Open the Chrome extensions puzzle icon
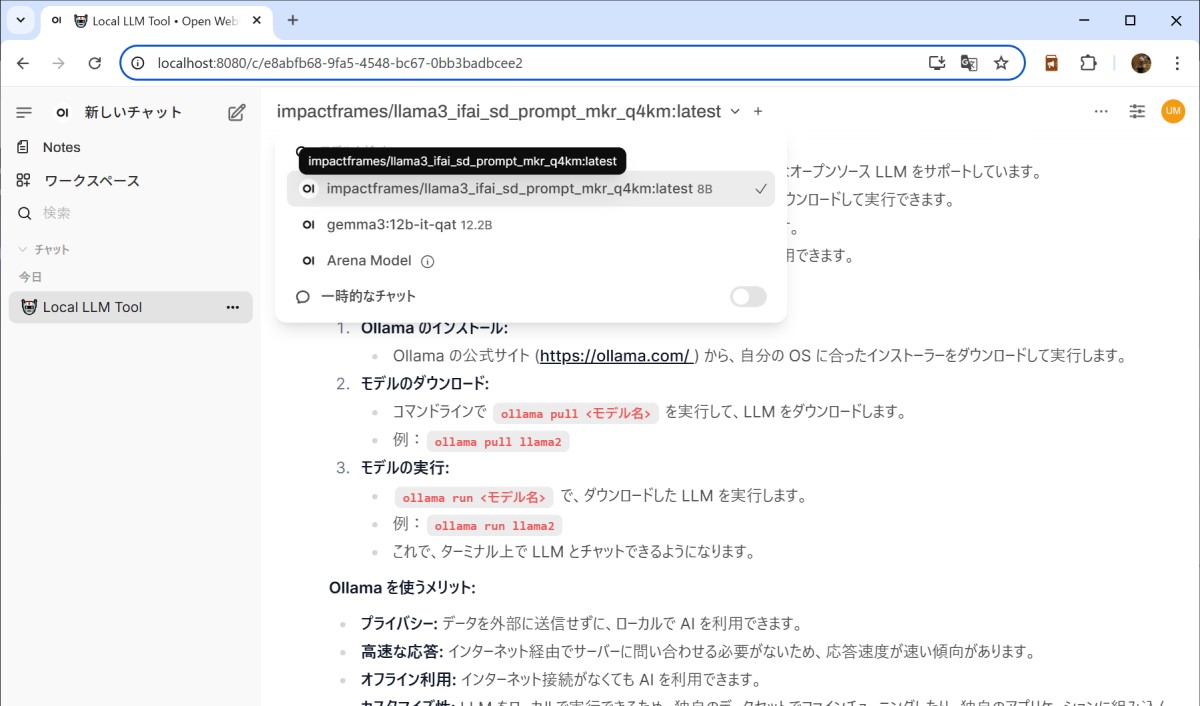Image resolution: width=1200 pixels, height=706 pixels. [1088, 63]
